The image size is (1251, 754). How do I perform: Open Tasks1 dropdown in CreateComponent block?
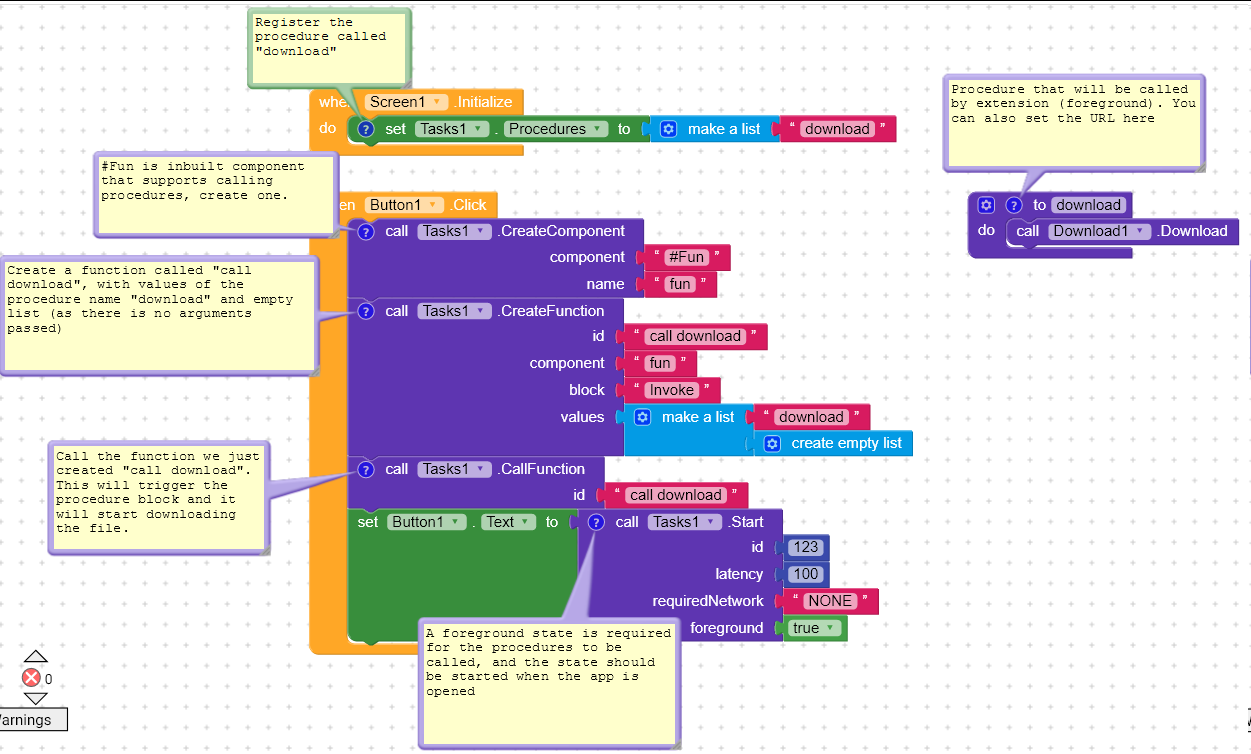coord(455,231)
